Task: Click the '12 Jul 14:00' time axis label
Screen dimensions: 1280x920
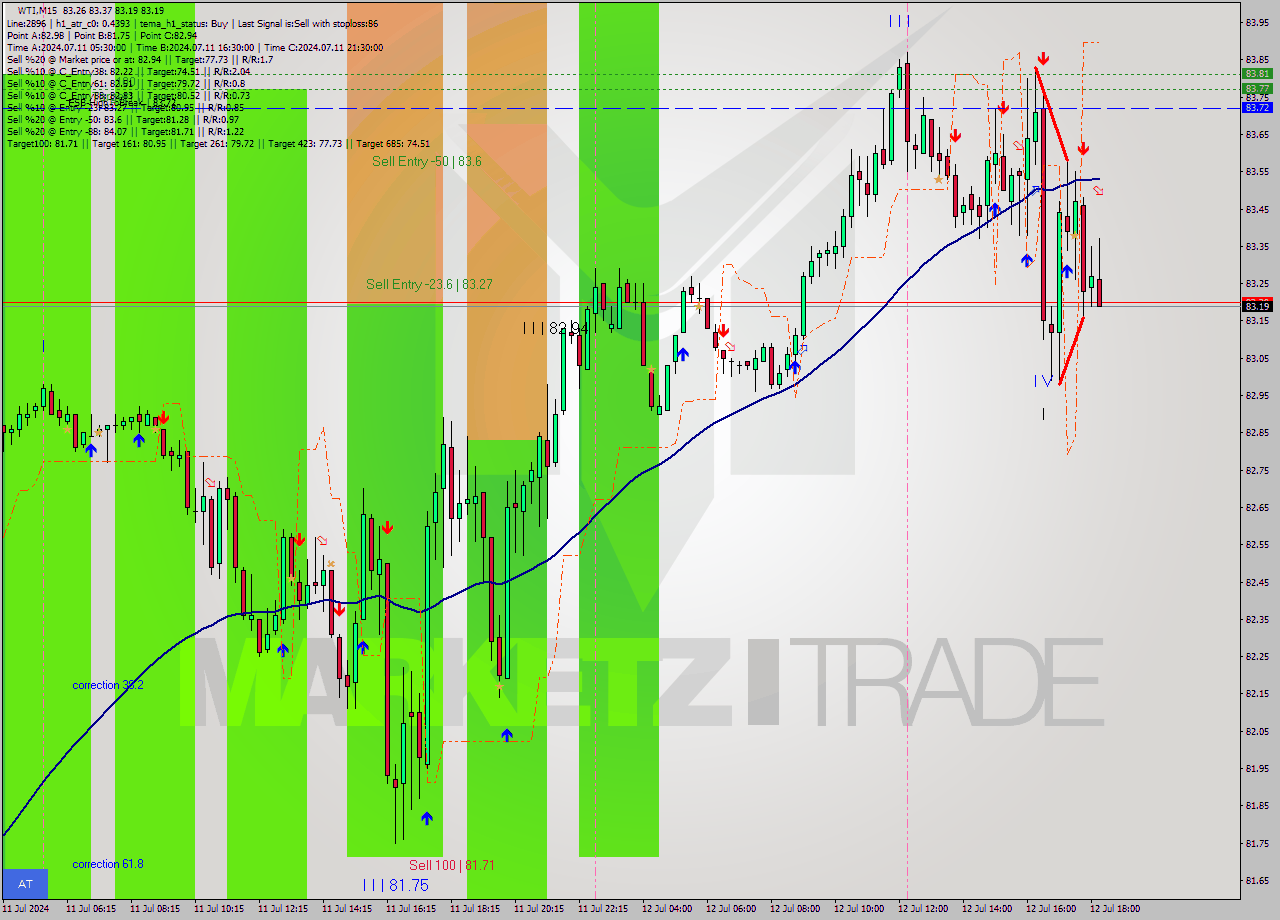Action: click(987, 909)
